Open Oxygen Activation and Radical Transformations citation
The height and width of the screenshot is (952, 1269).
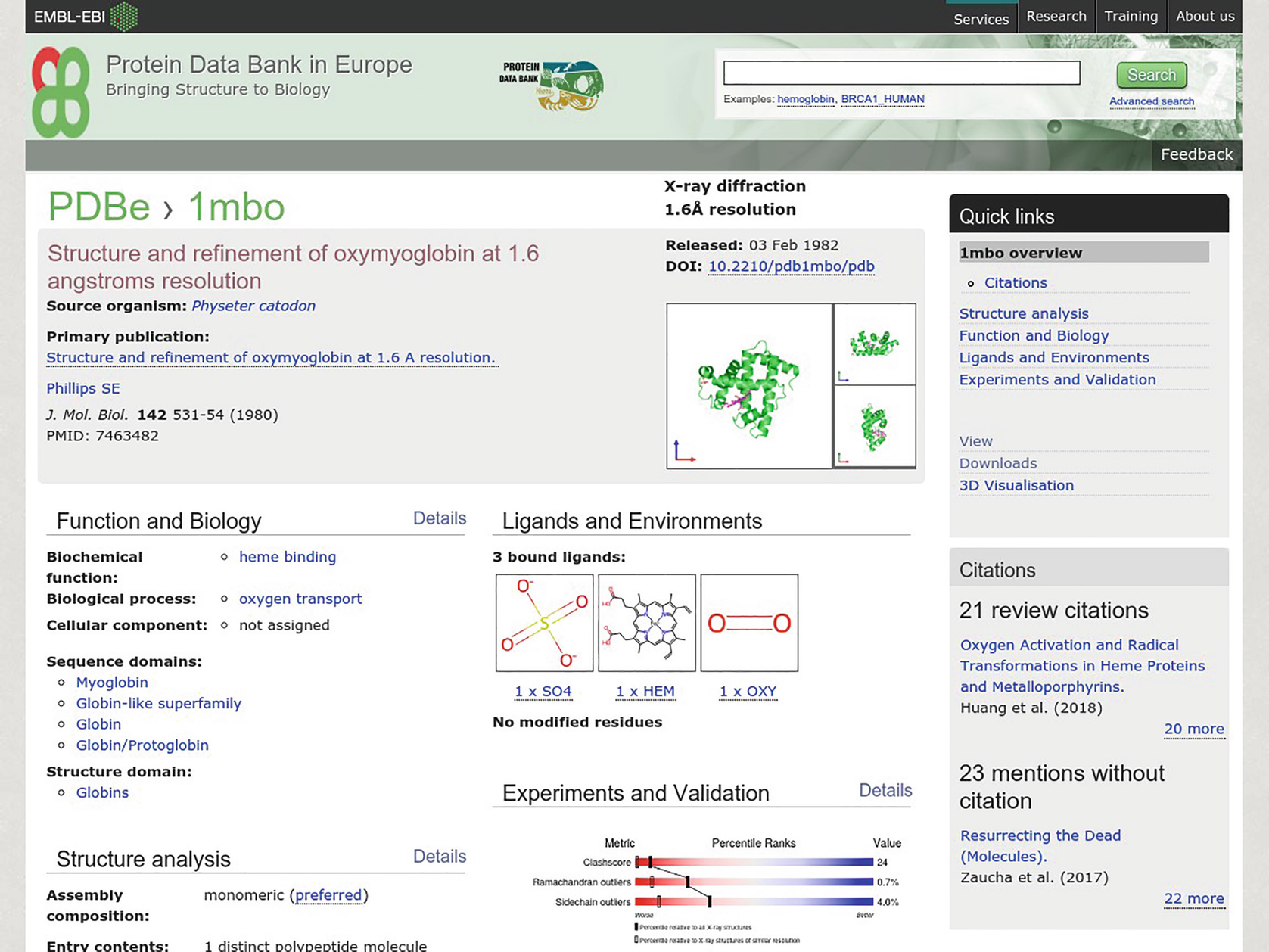click(x=1082, y=666)
